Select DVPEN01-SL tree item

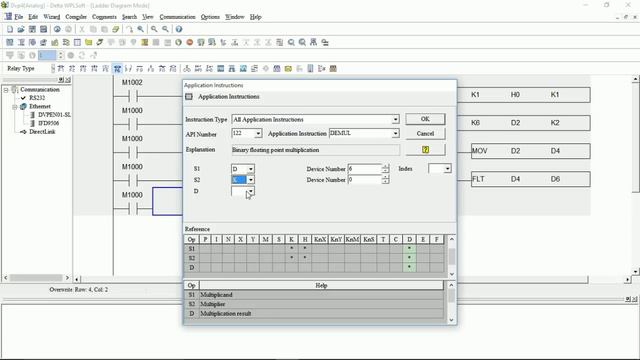point(54,115)
